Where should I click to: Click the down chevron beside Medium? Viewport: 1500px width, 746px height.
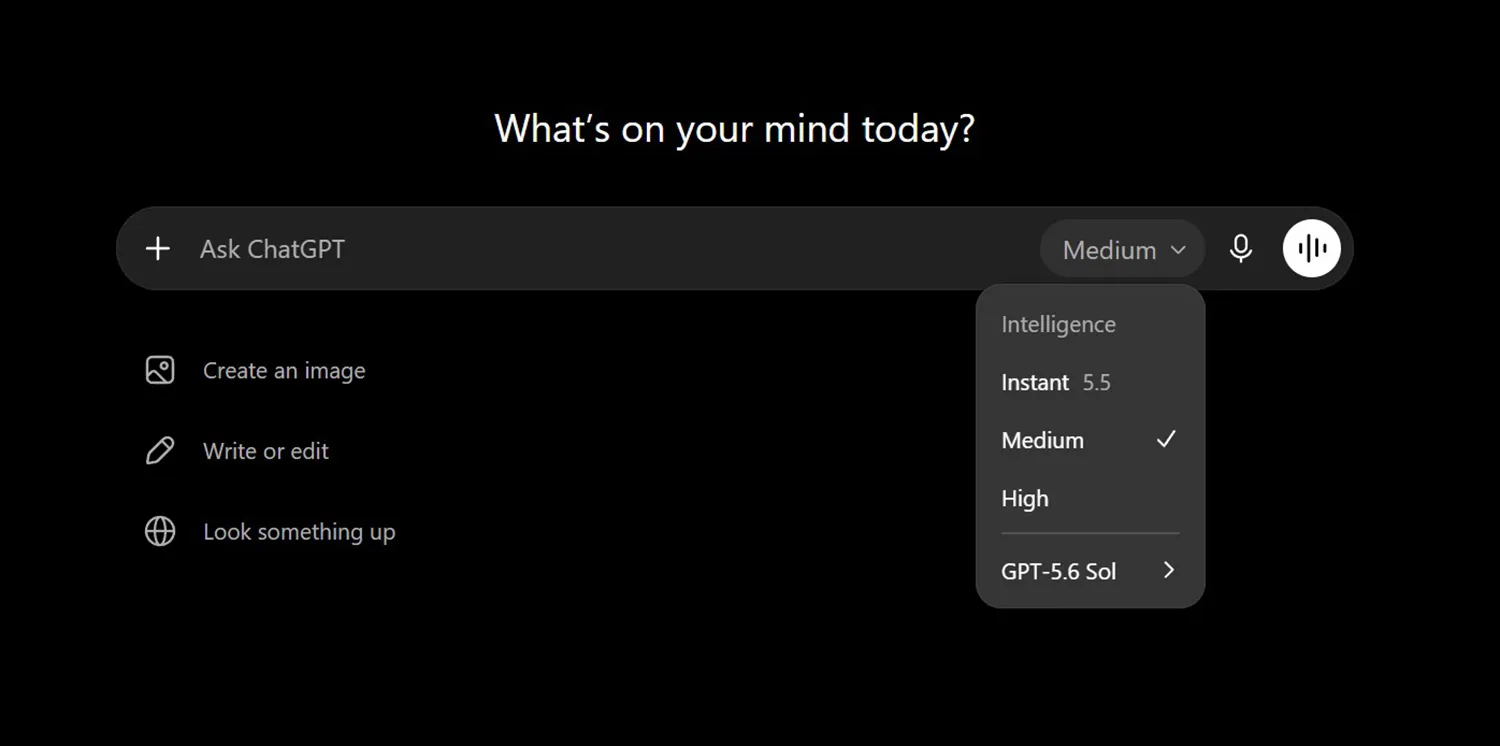tap(1178, 250)
